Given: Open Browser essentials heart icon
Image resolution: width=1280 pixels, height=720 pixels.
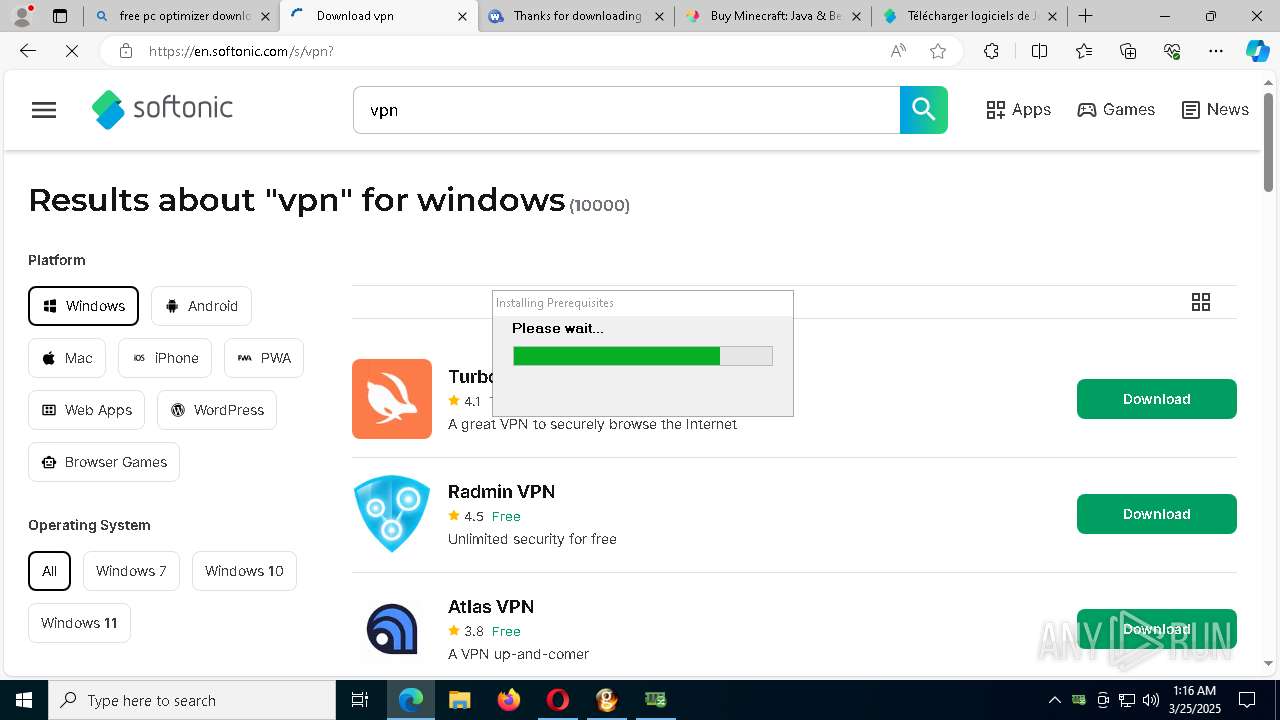Looking at the screenshot, I should click(1172, 51).
